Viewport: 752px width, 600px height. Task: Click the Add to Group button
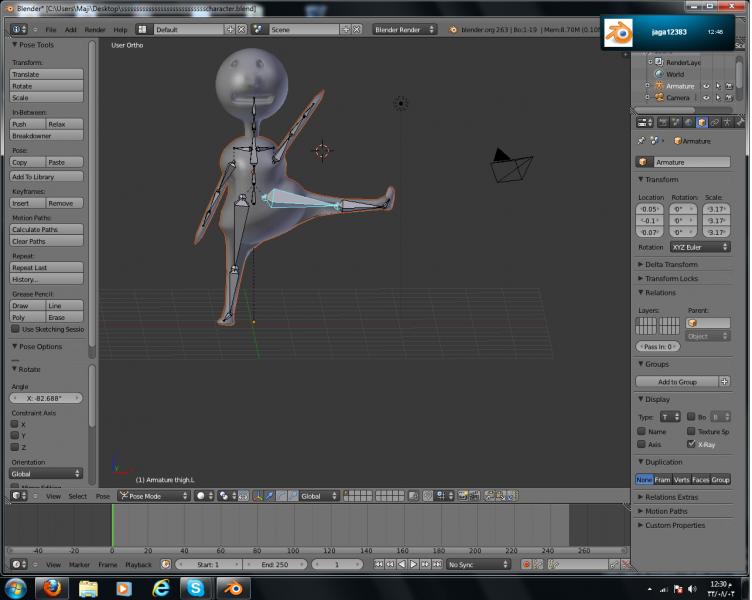677,382
